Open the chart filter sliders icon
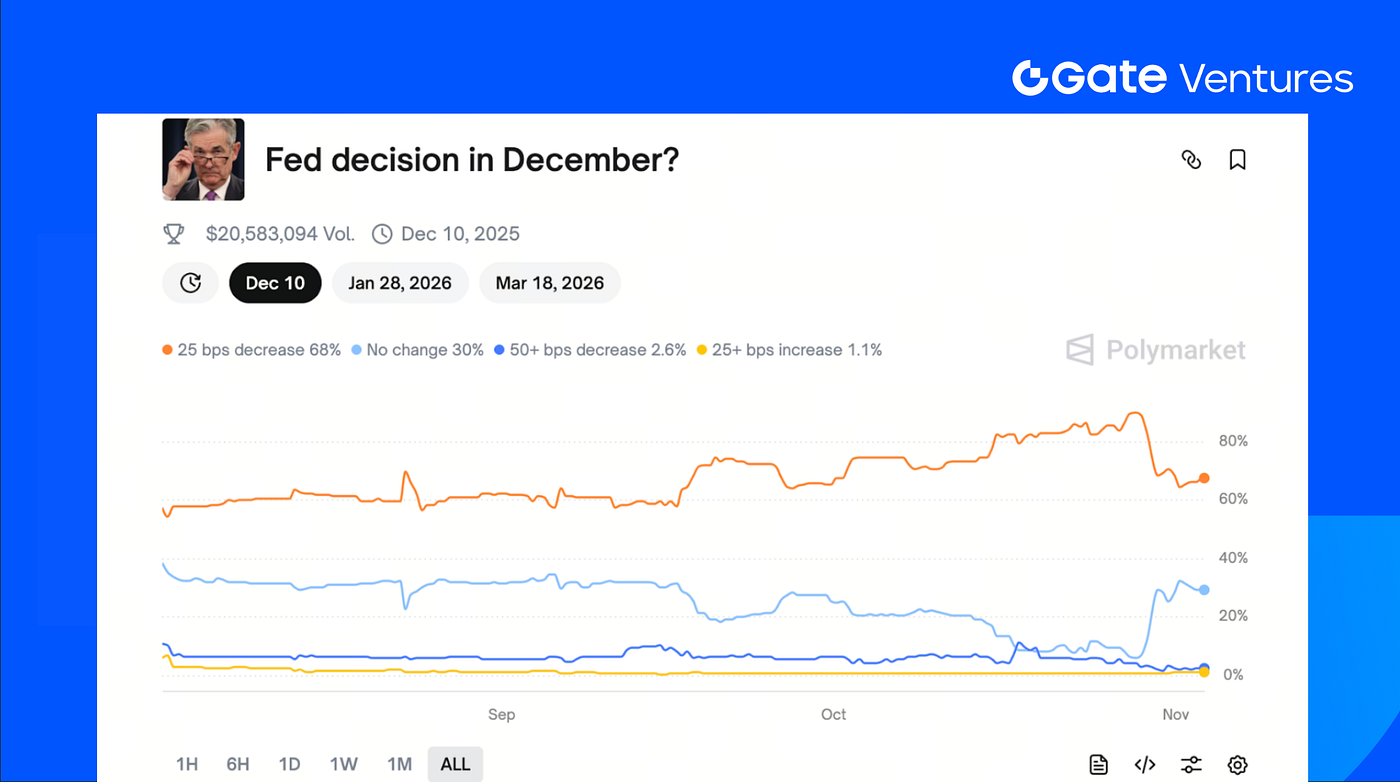This screenshot has width=1400, height=782. pos(1191,765)
